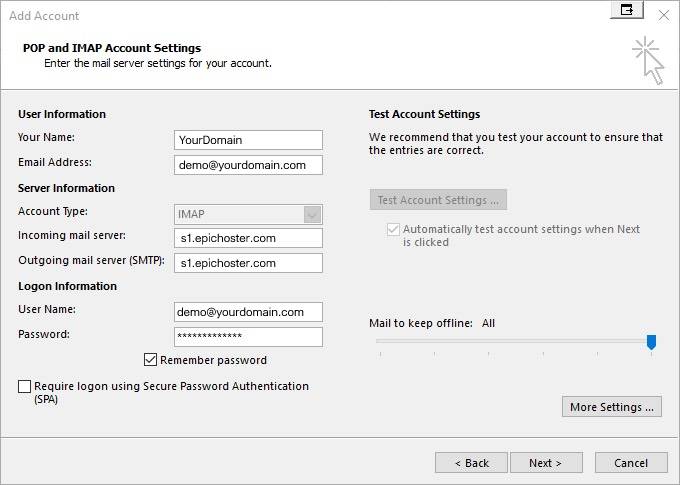Screen dimensions: 680x485
Task: Open More Settings
Action: [x=611, y=407]
